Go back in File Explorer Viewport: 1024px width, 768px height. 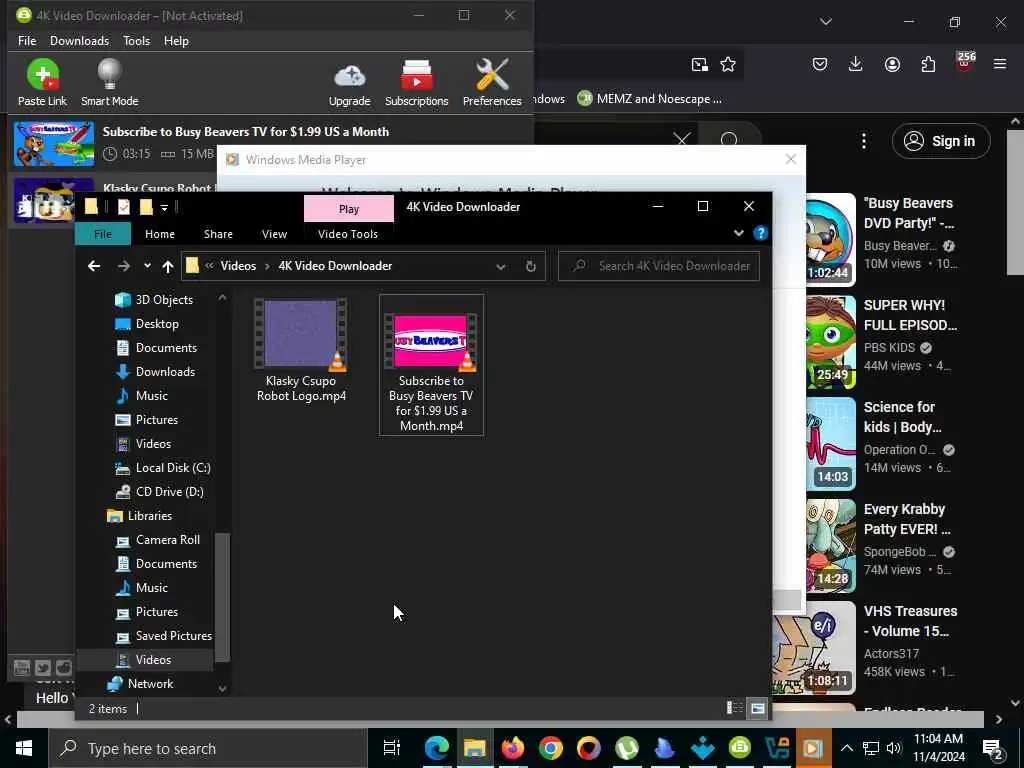(94, 266)
